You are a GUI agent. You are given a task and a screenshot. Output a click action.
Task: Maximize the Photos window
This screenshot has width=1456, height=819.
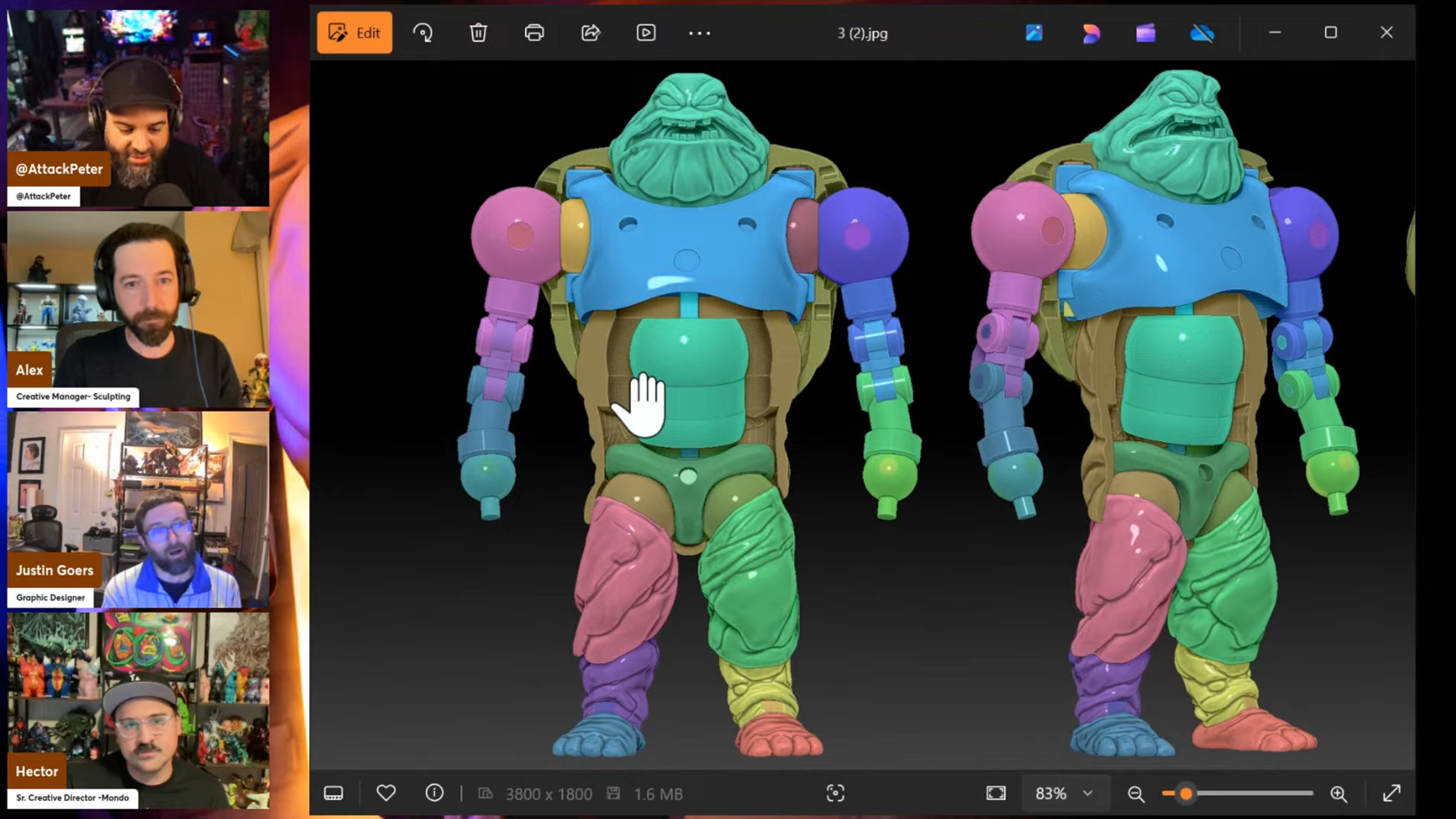1331,33
